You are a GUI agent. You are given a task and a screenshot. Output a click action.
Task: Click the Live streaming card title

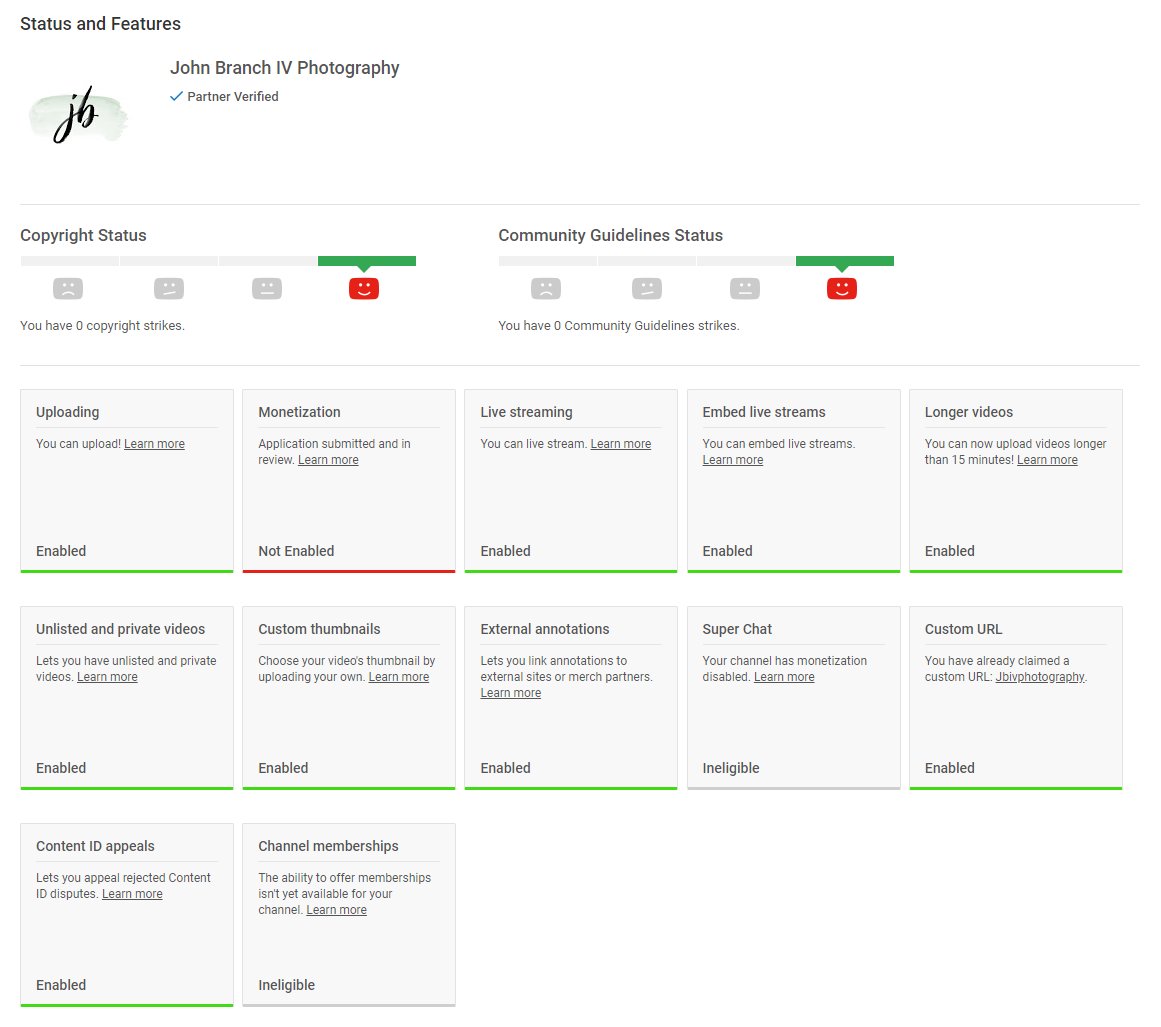click(526, 412)
